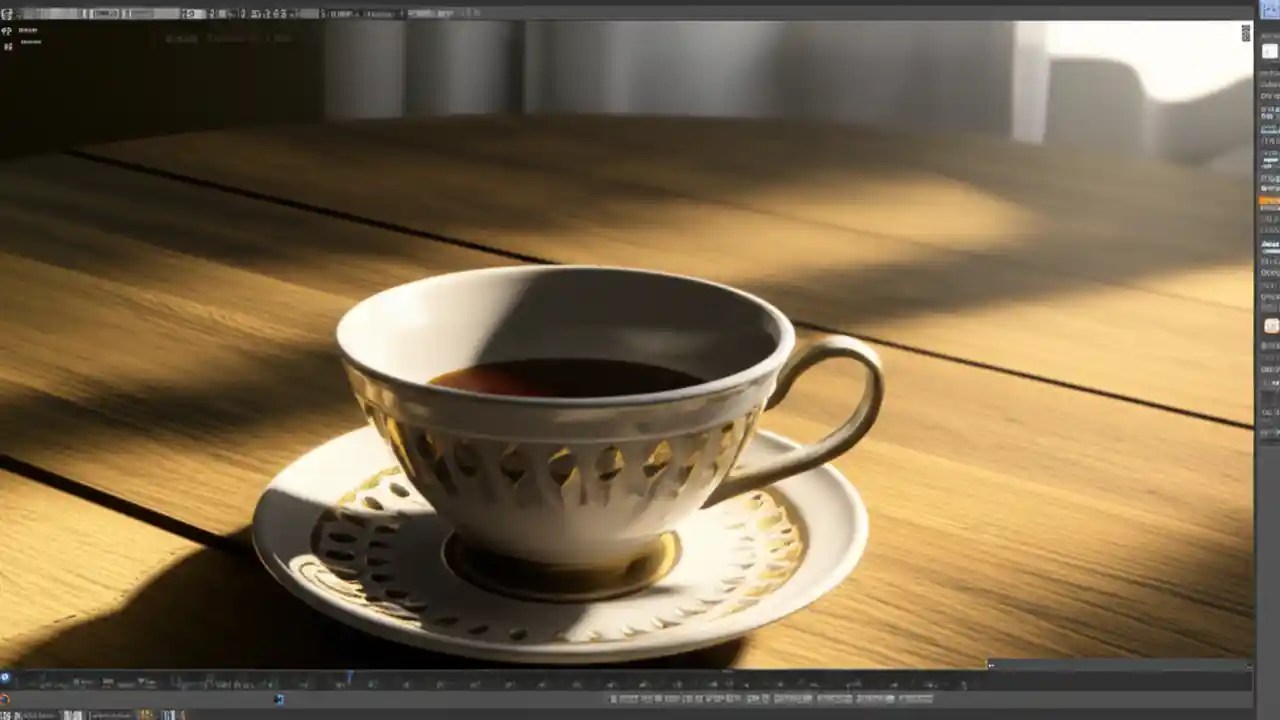Viewport: 1280px width, 720px height.
Task: Toggle the highlighted orange option in the right sidebar
Action: click(1268, 200)
